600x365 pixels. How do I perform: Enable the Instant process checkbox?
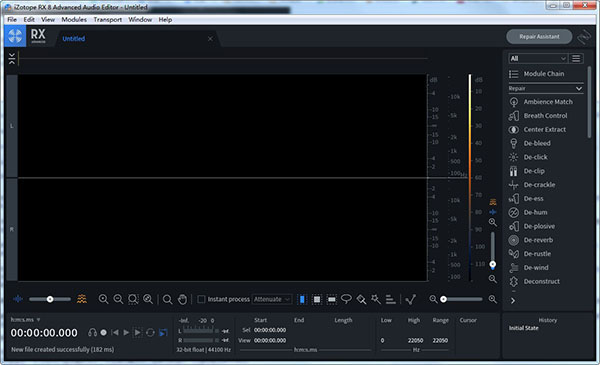tap(201, 299)
